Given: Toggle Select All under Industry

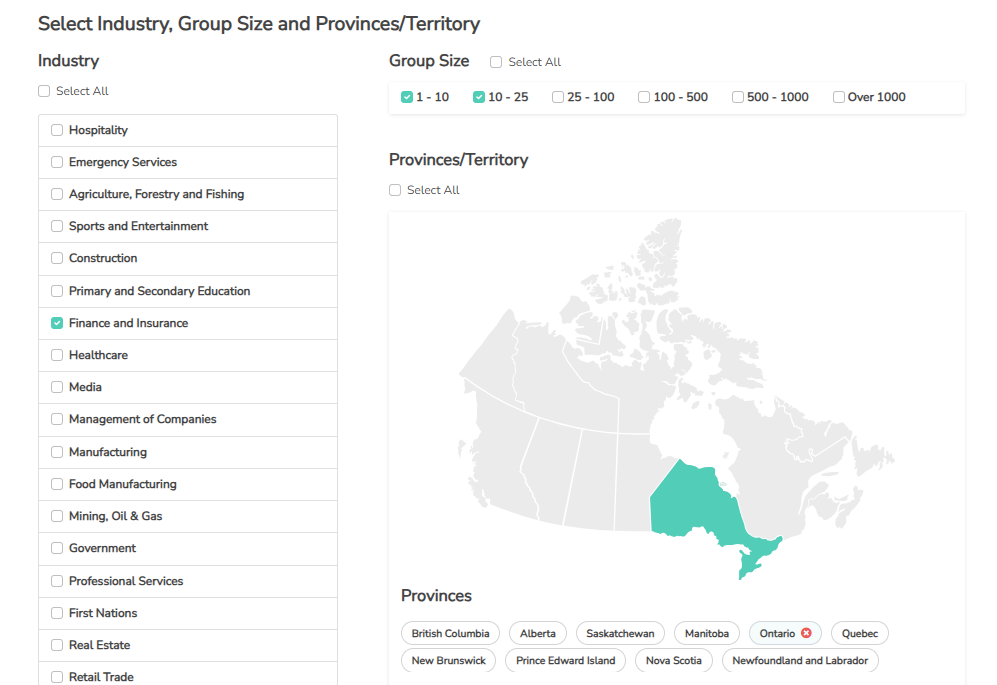Looking at the screenshot, I should point(44,91).
